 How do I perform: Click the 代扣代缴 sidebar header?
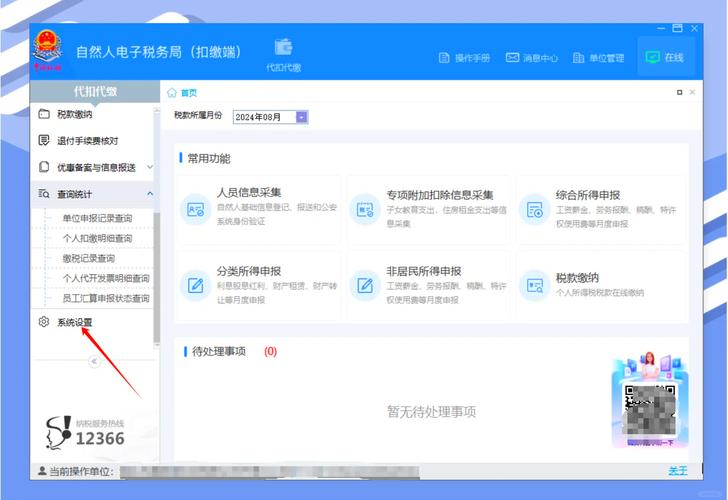coord(95,91)
